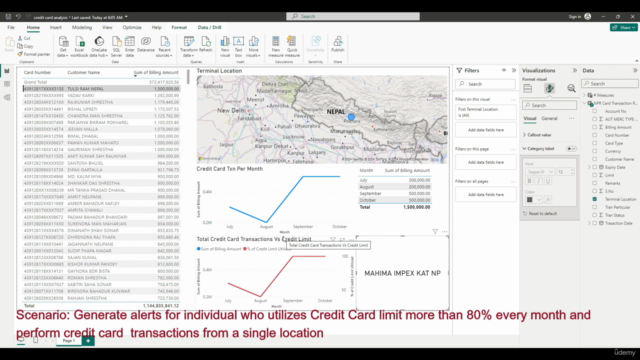Open Recent sources list
The image size is (640, 360).
(164, 47)
